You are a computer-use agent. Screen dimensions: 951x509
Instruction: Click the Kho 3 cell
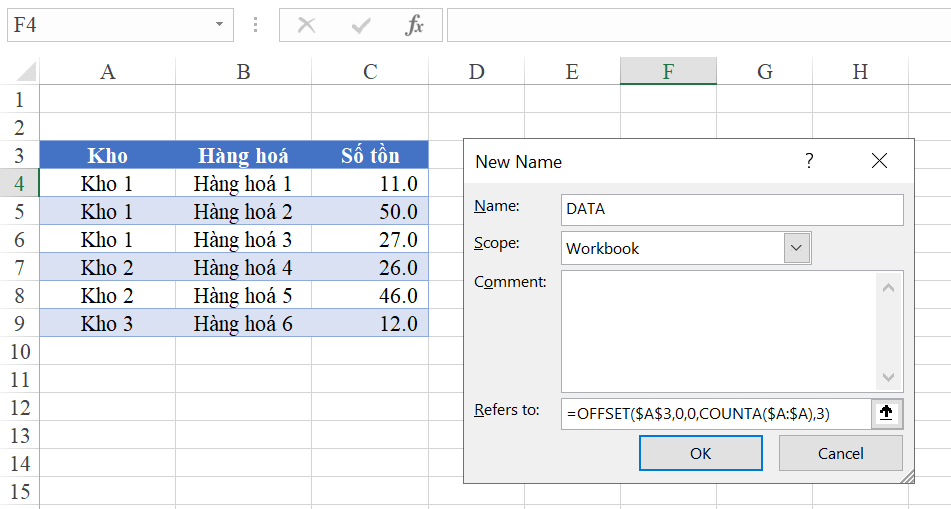[x=107, y=323]
